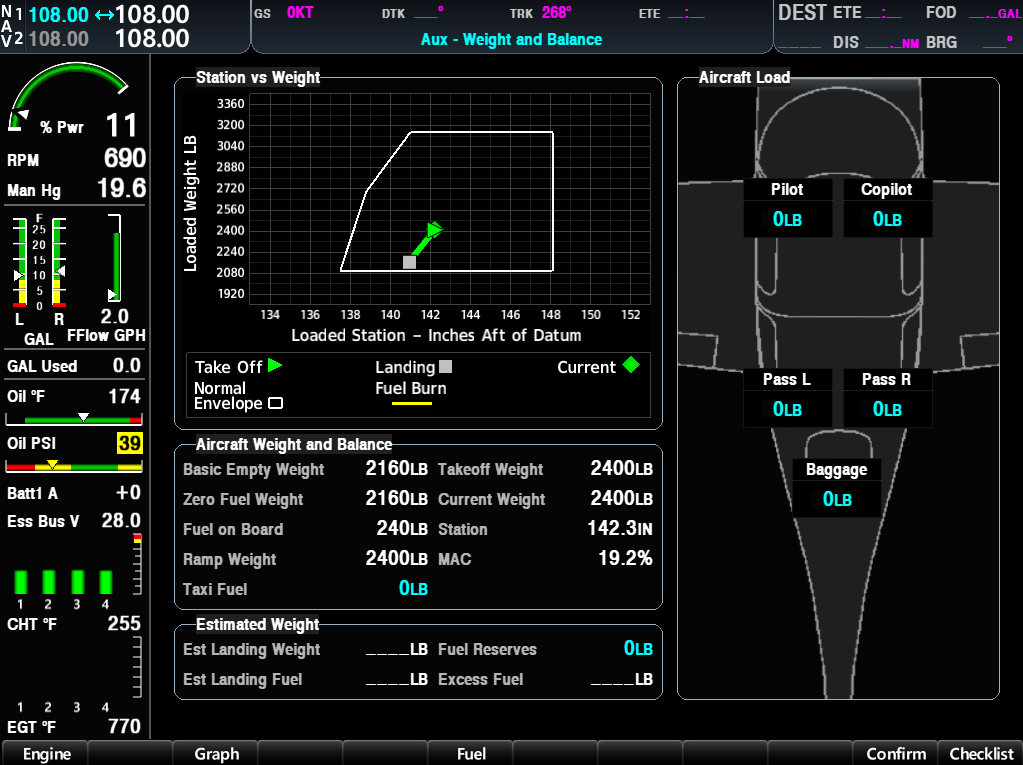Click the gray Landing square marker on graph

(x=409, y=262)
